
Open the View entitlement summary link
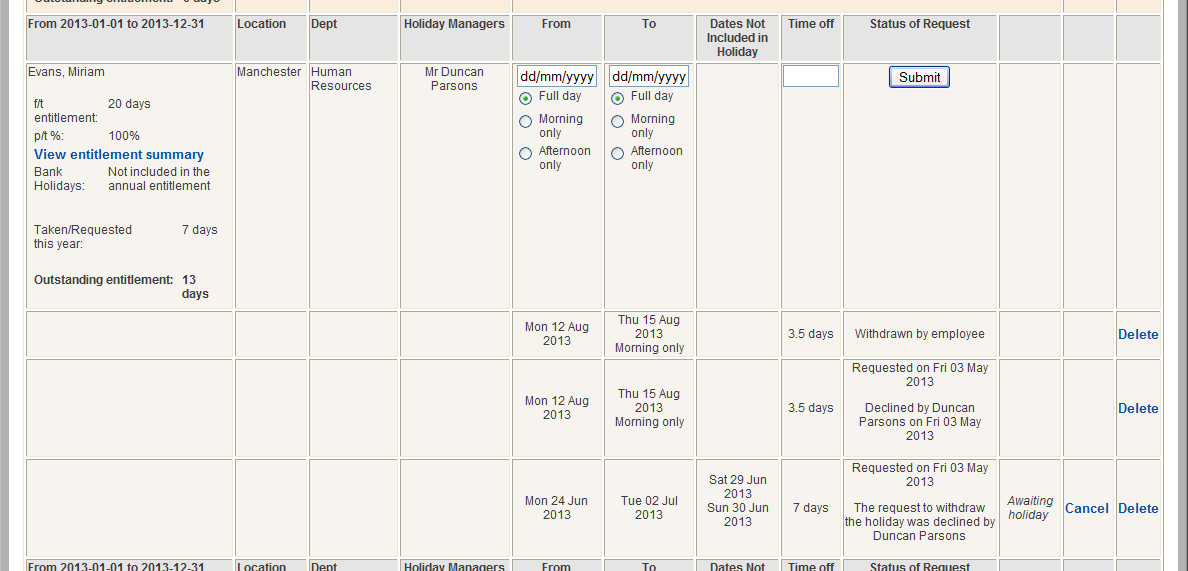click(119, 154)
